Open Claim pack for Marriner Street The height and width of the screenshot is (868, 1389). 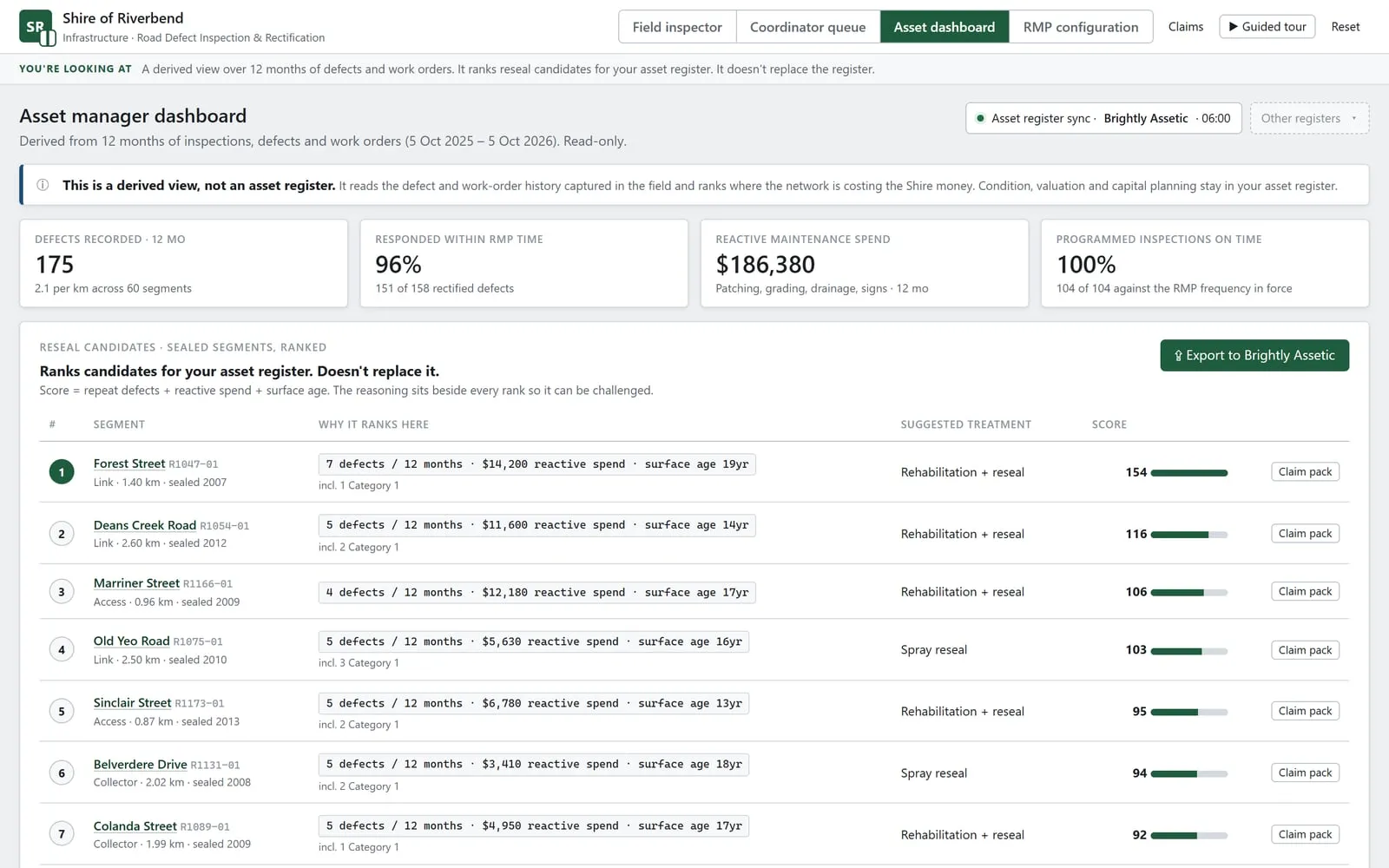1305,592
